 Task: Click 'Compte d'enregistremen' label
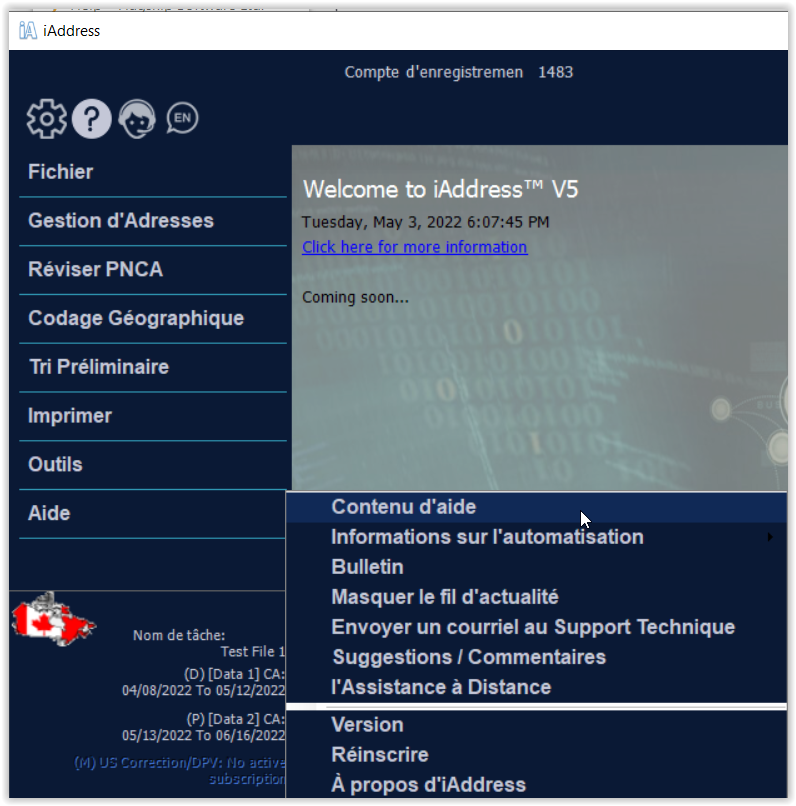pyautogui.click(x=434, y=72)
